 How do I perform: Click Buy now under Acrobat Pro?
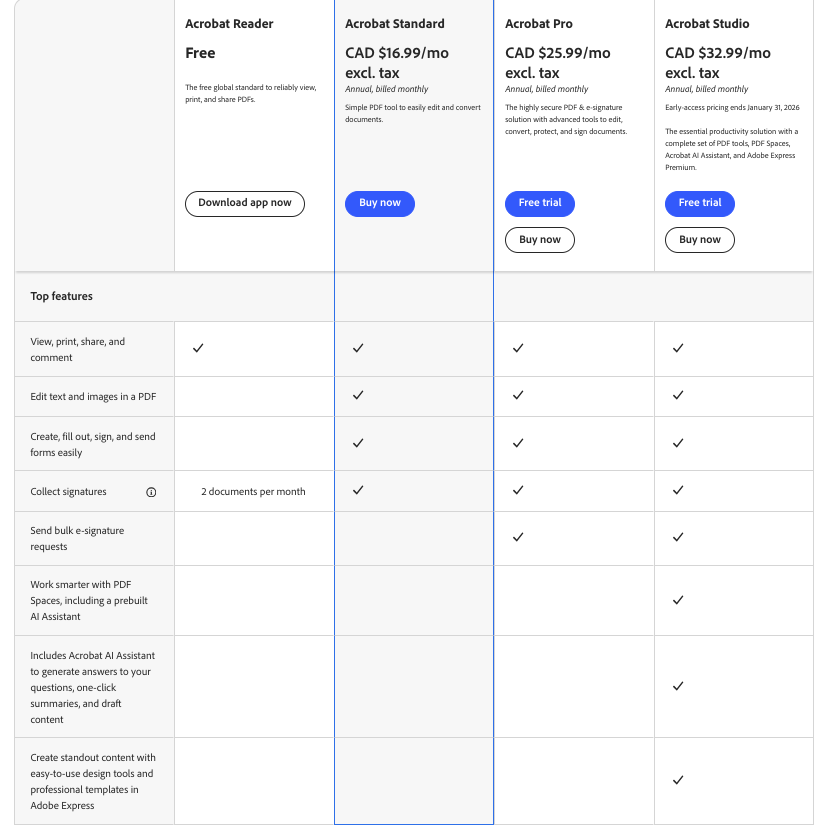tap(539, 239)
